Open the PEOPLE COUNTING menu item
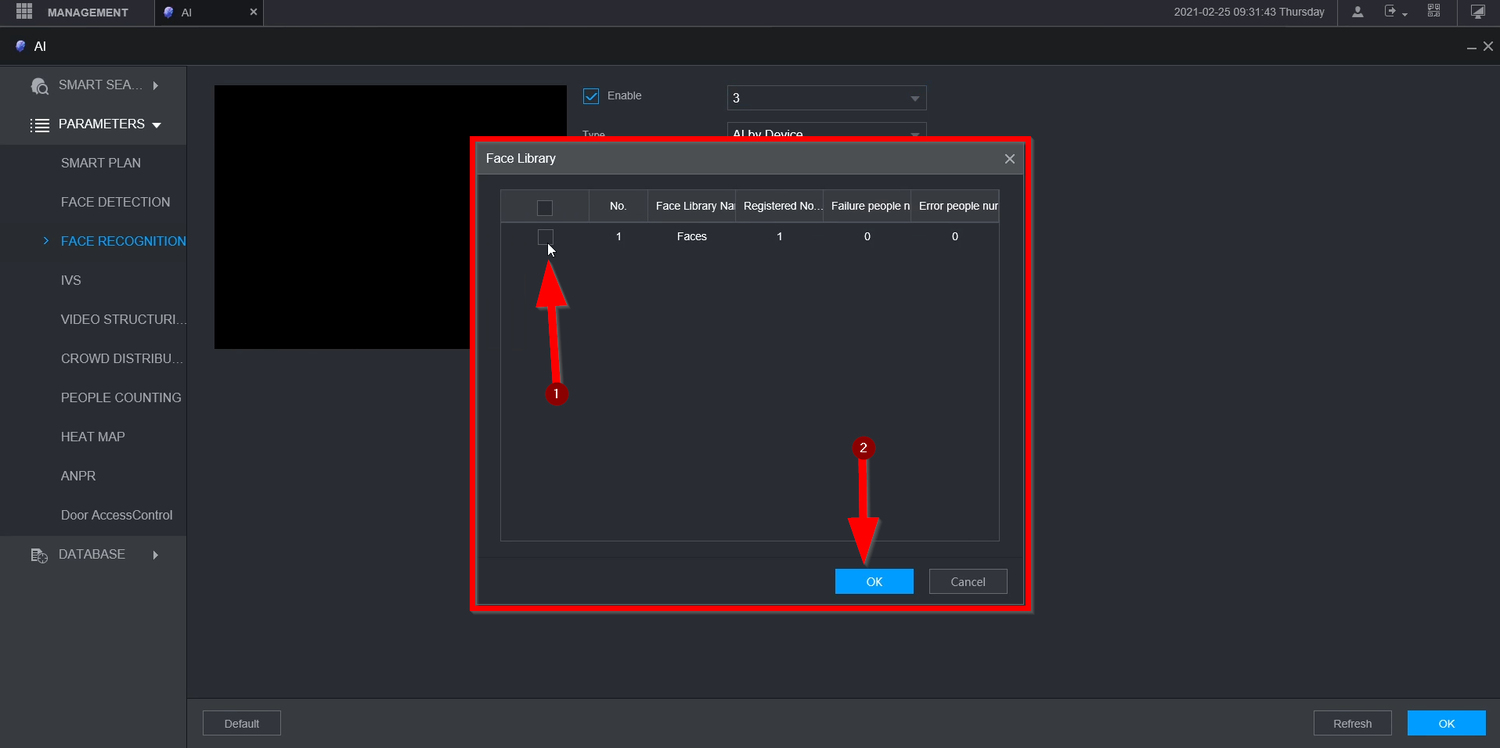 point(121,398)
